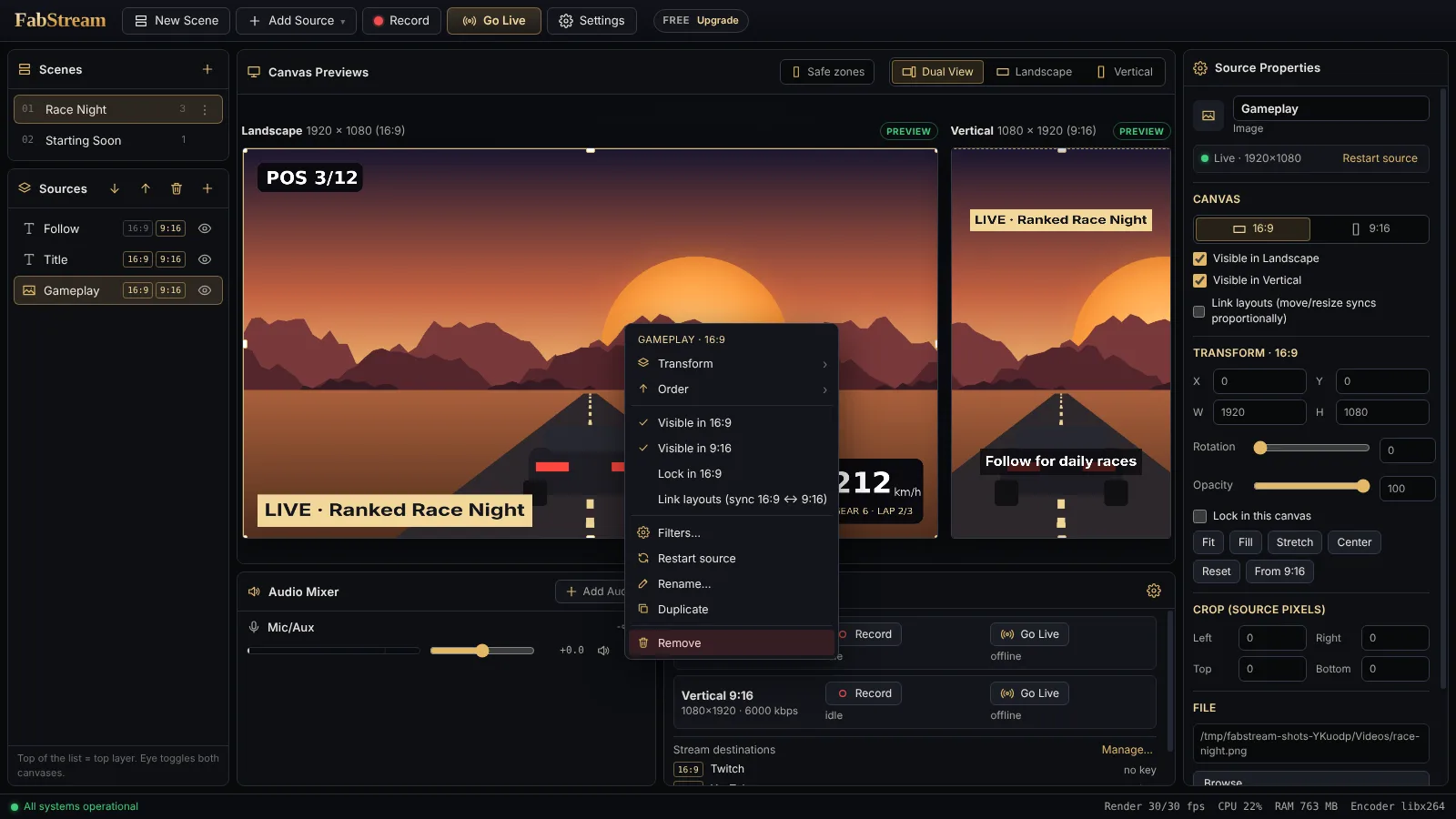The image size is (1456, 819).
Task: Click the Go Live button in toolbar
Action: pyautogui.click(x=494, y=21)
